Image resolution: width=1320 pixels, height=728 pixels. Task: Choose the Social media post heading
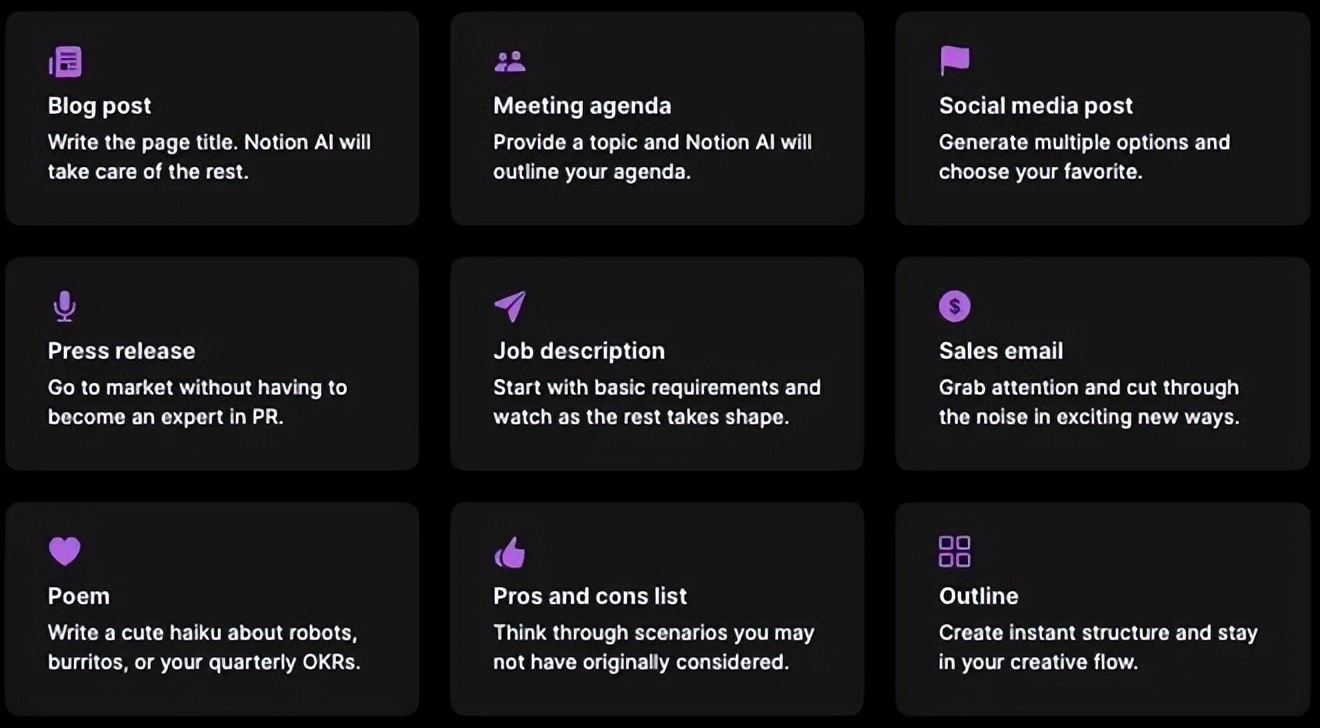pyautogui.click(x=1036, y=106)
